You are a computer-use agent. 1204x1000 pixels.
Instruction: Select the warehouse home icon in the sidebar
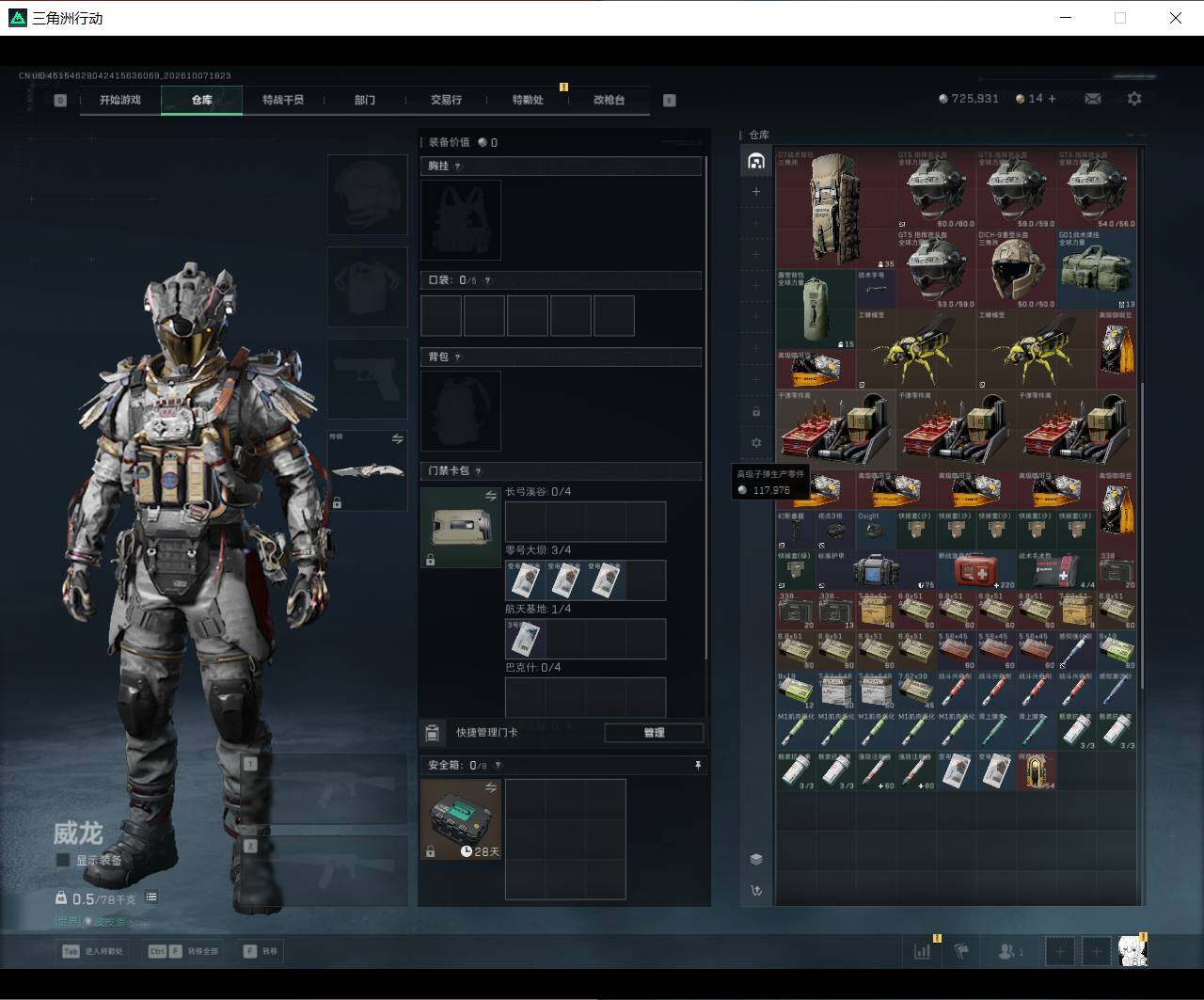(x=756, y=161)
